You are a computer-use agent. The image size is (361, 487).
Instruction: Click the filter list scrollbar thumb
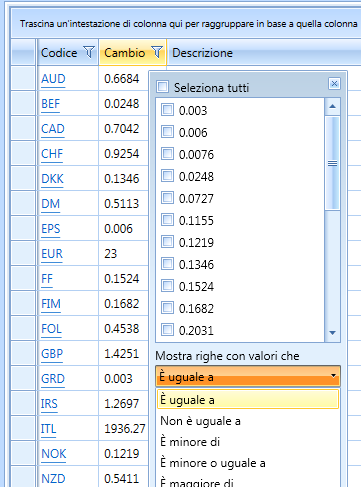332,163
